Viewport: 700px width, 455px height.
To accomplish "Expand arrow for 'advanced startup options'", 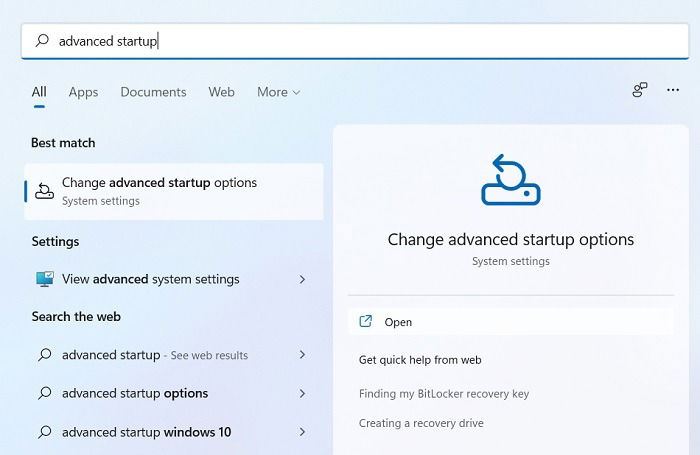I will (302, 393).
